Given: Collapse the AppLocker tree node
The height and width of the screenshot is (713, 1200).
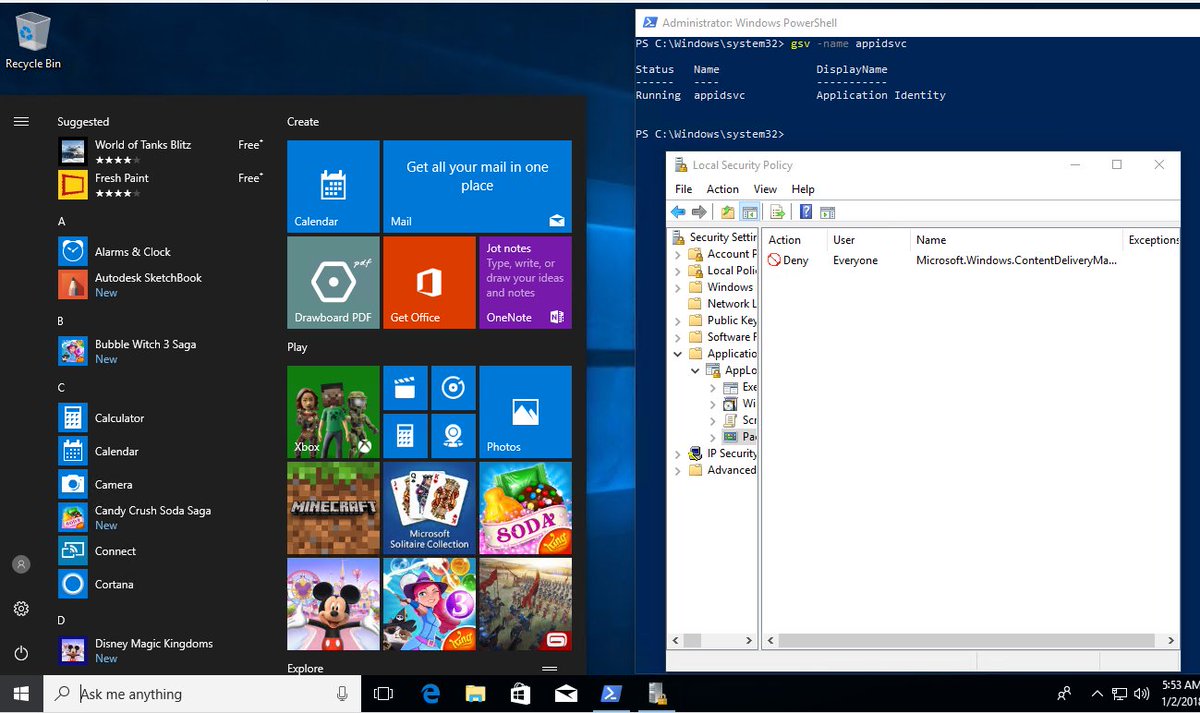Looking at the screenshot, I should (x=696, y=370).
